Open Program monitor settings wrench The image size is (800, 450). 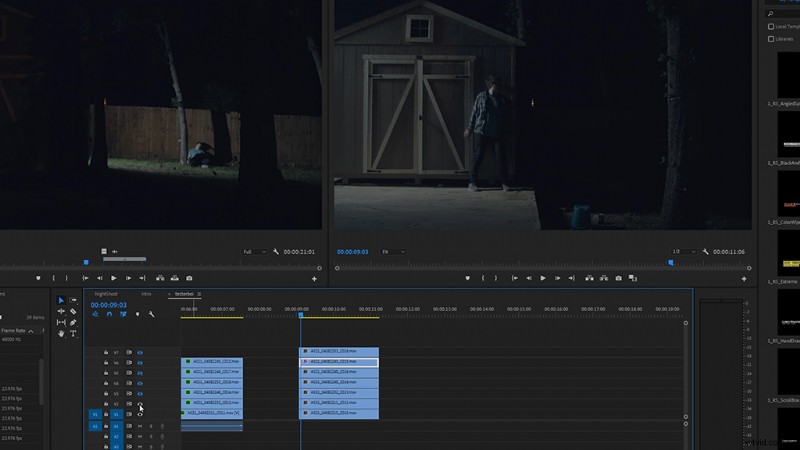point(706,252)
